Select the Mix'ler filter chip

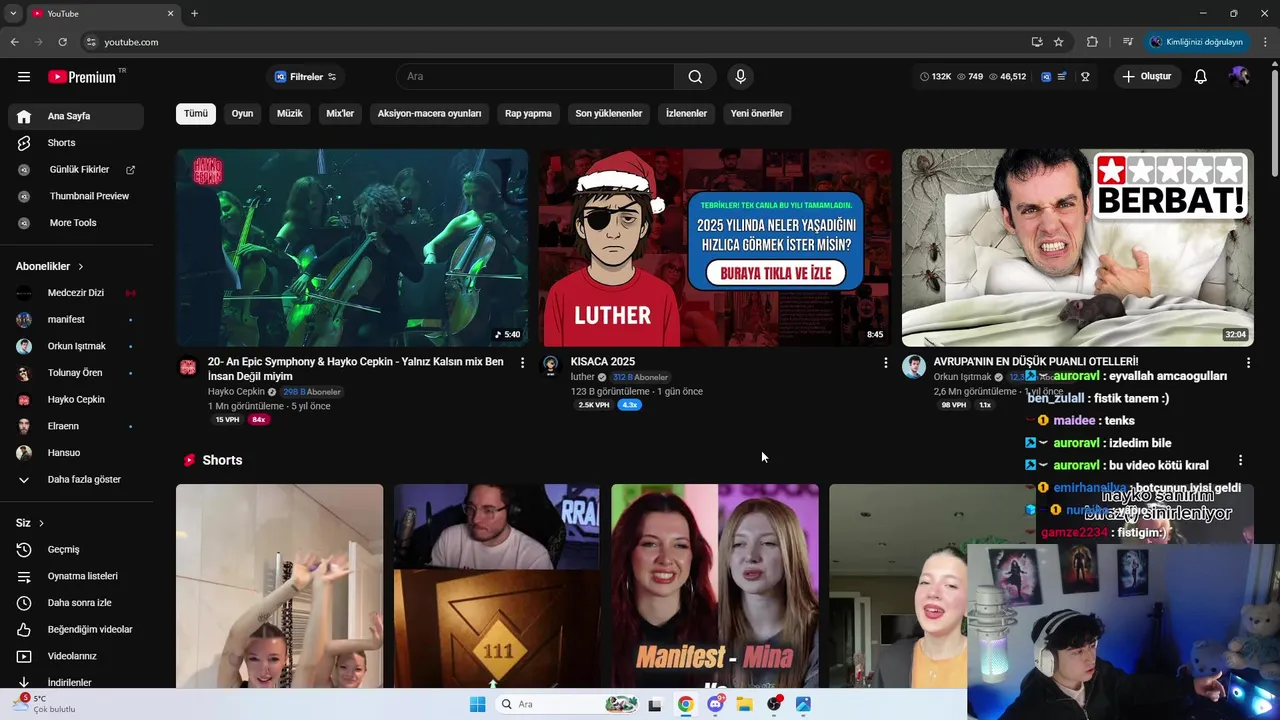tap(340, 113)
